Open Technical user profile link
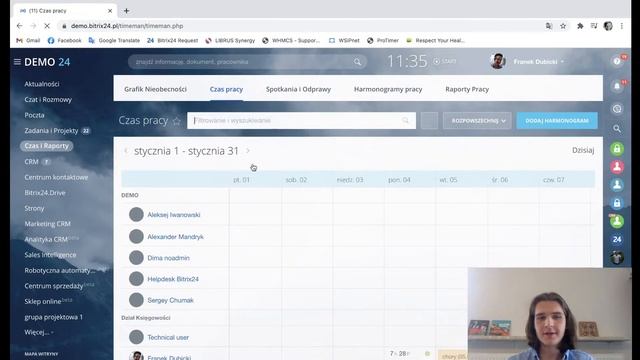 coord(168,338)
